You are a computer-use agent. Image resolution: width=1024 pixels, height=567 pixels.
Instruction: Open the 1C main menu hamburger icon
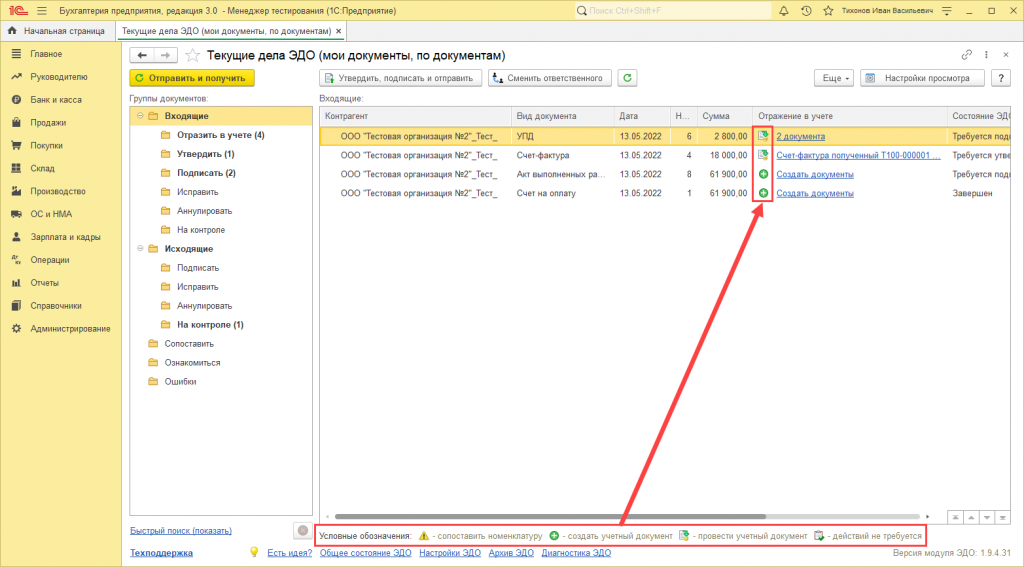pyautogui.click(x=42, y=10)
